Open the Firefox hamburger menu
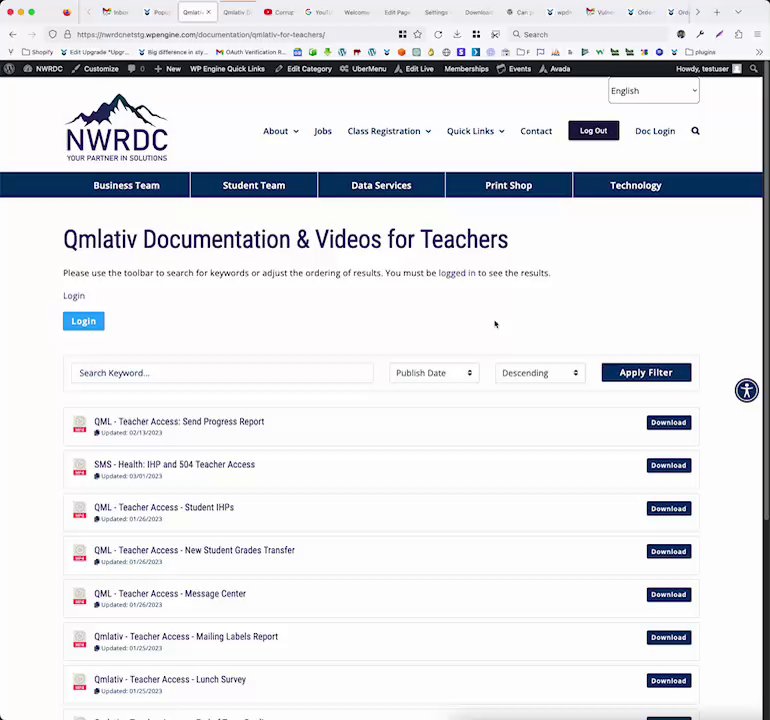The height and width of the screenshot is (720, 770). click(757, 34)
